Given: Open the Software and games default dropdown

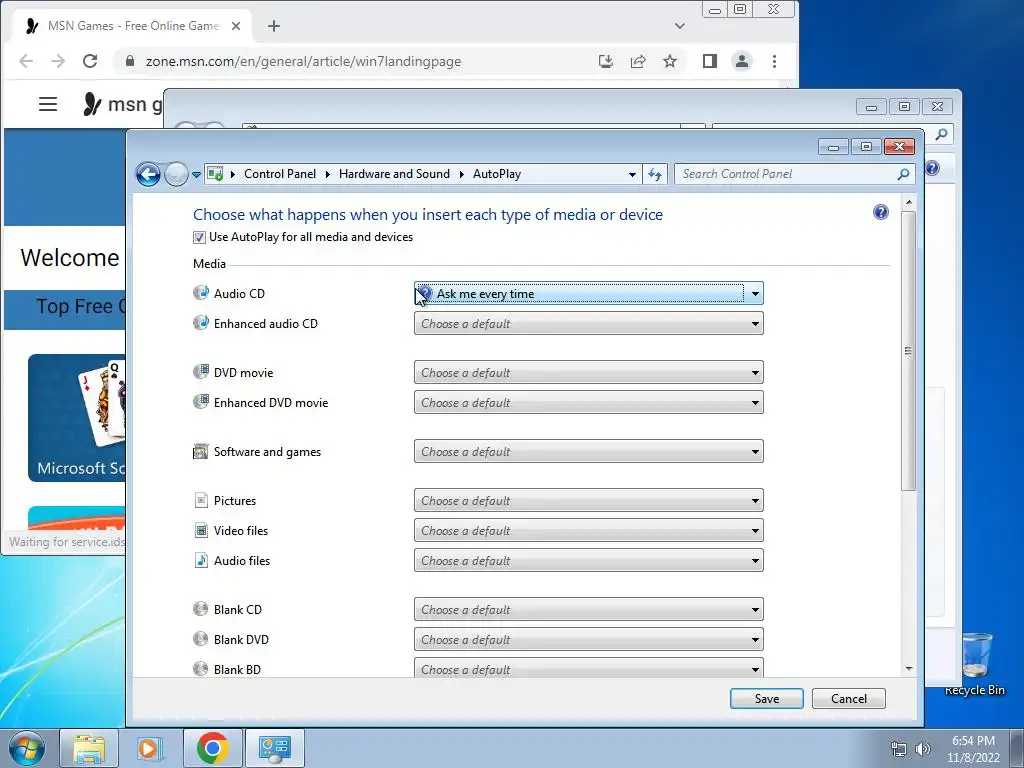Looking at the screenshot, I should (588, 451).
